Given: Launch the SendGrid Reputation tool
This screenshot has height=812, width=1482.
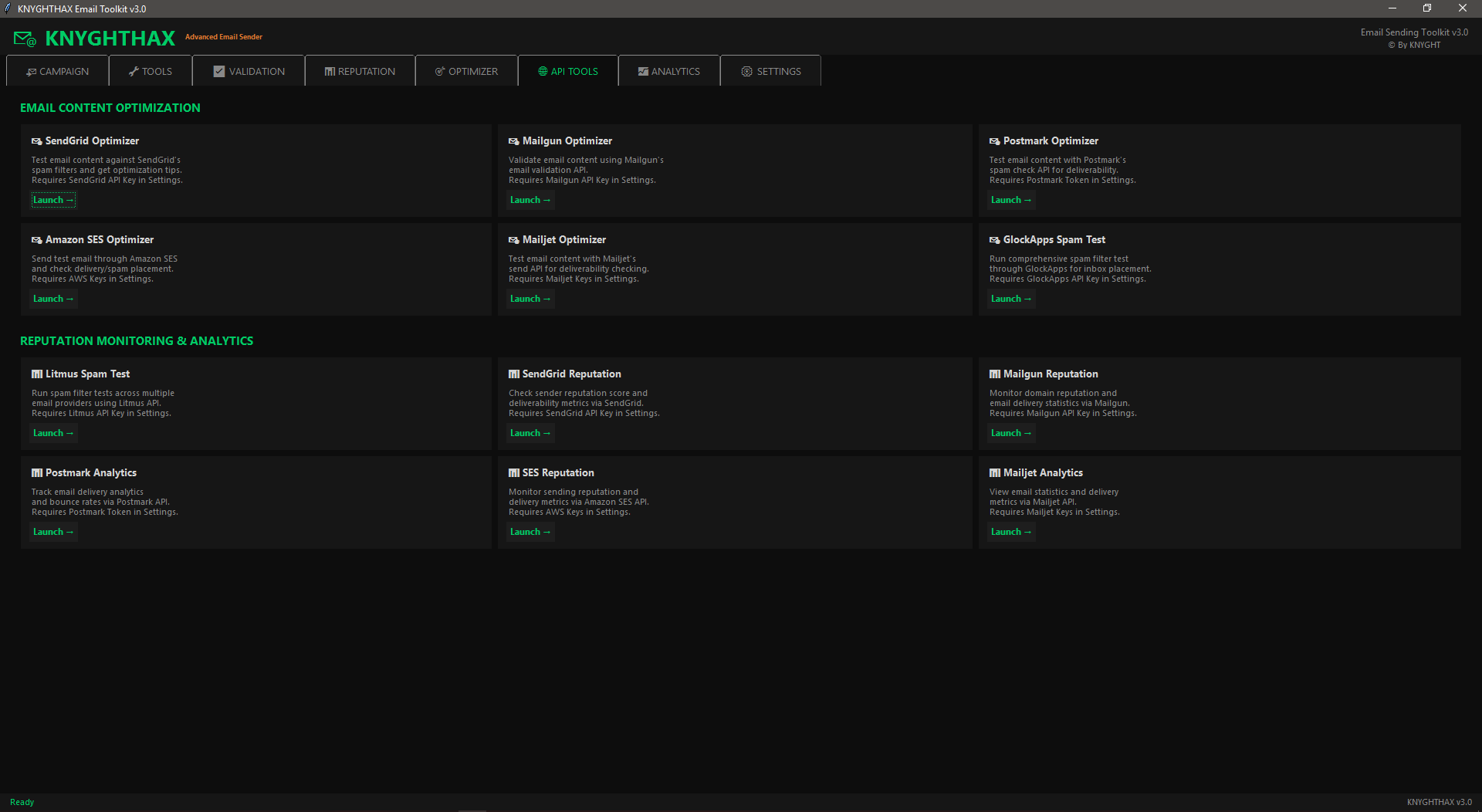Looking at the screenshot, I should point(530,433).
